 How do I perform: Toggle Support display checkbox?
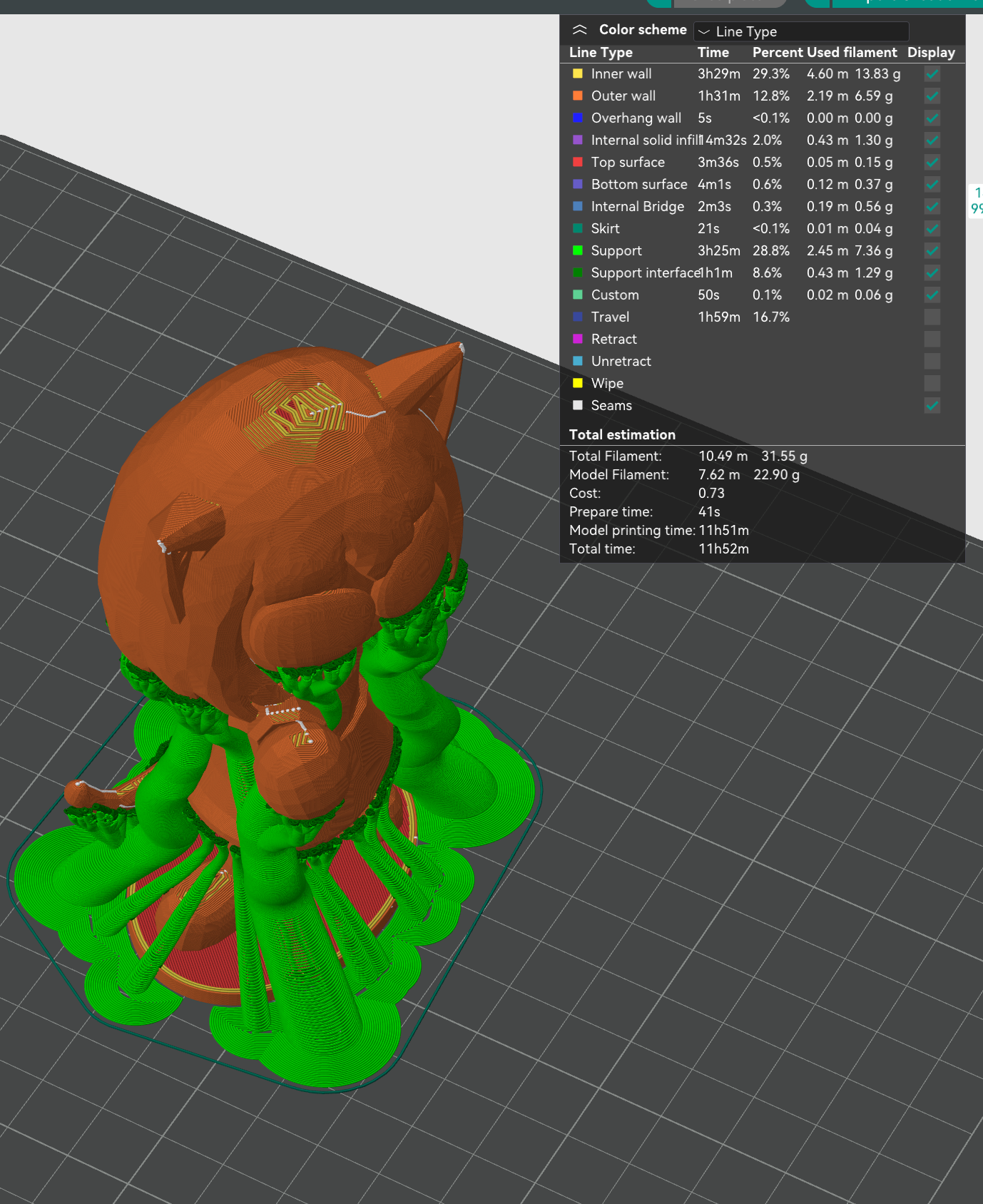932,250
